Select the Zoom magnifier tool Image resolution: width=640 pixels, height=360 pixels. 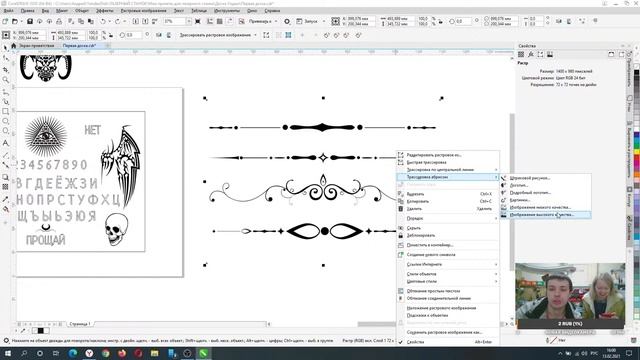pyautogui.click(x=5, y=80)
